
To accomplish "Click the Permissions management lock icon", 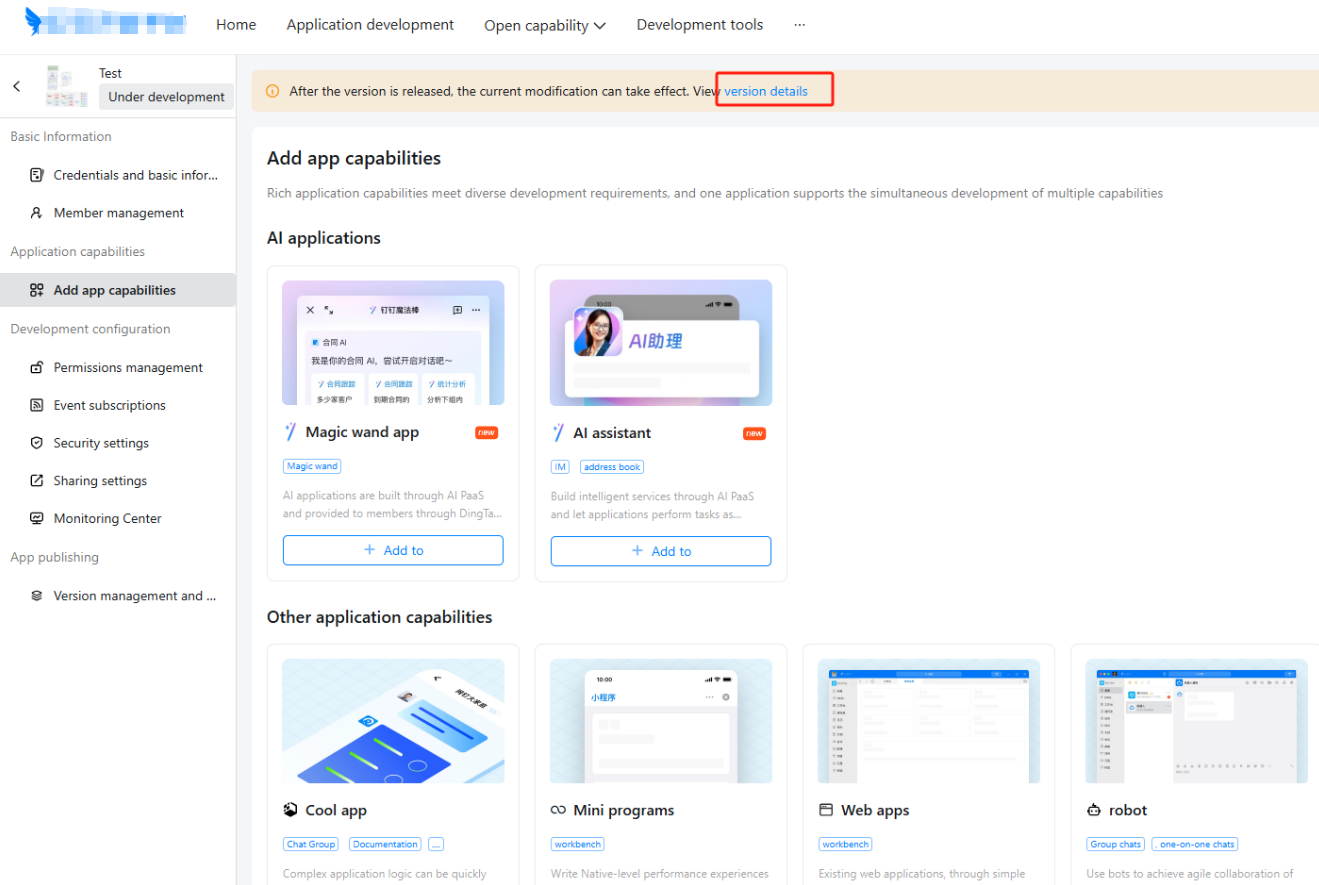I will [37, 368].
